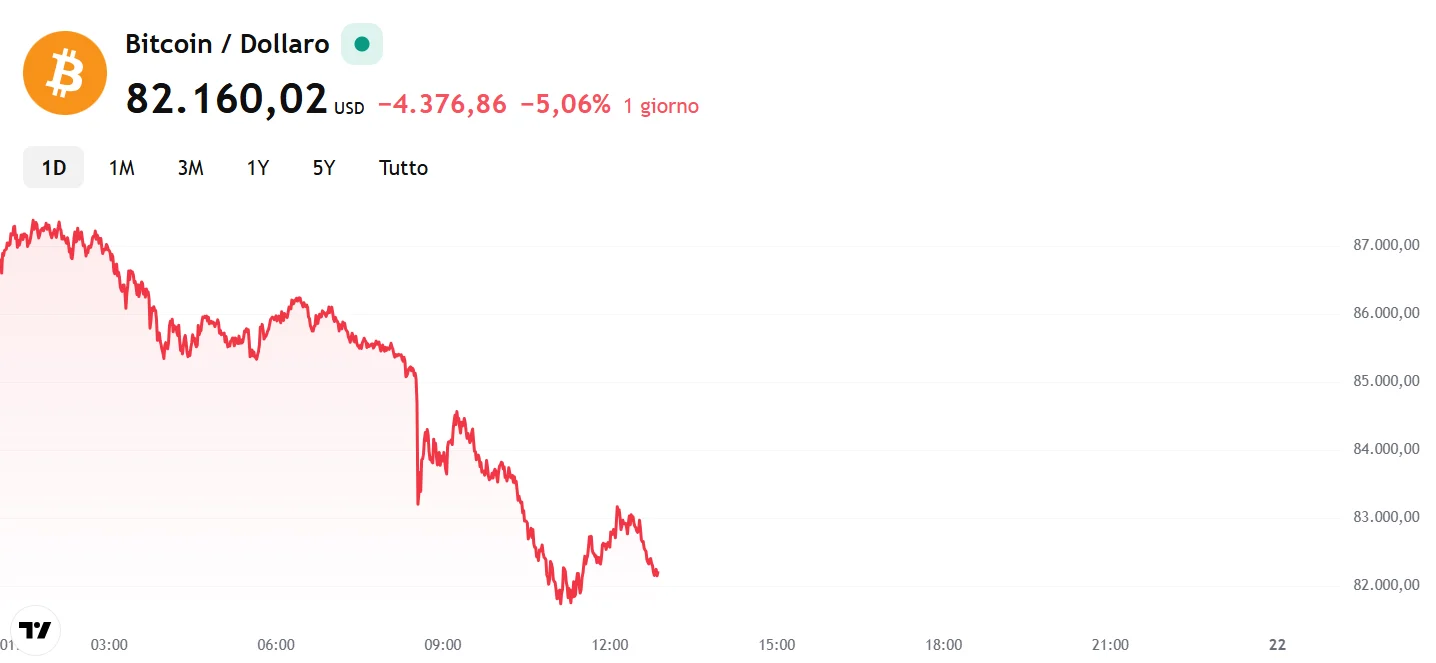
Task: Click the 12:00 time label on the axis
Action: point(610,645)
